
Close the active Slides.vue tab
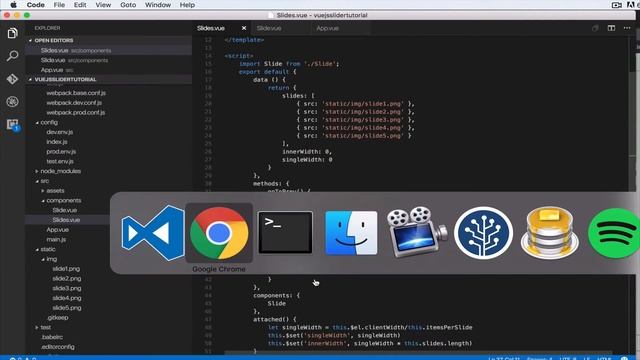pyautogui.click(x=244, y=28)
